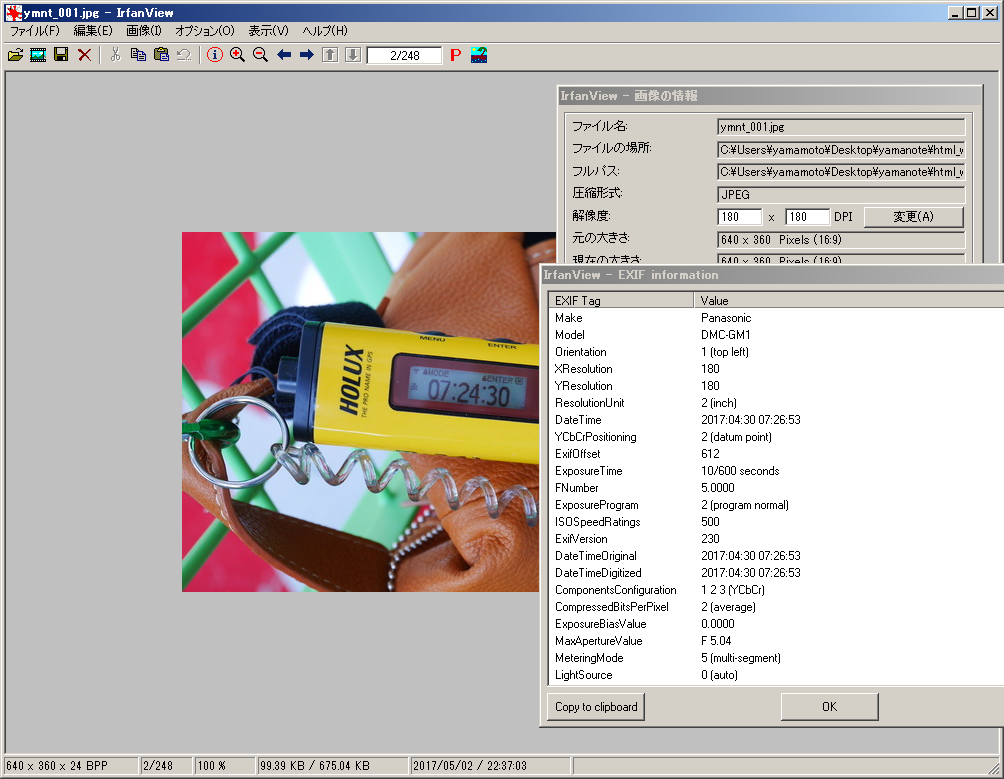
Task: Click the 圧縮形式 field showing JPEG
Action: coord(841,195)
